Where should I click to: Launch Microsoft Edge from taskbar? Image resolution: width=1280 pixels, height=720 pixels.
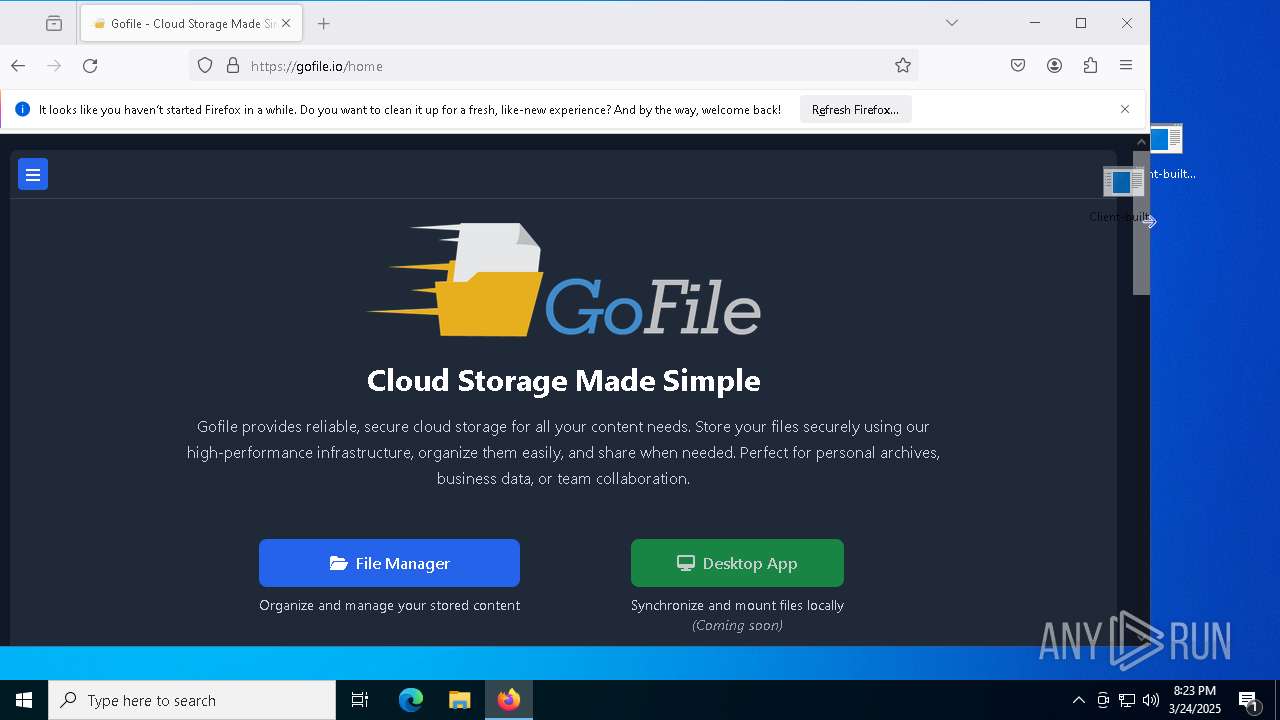click(411, 700)
